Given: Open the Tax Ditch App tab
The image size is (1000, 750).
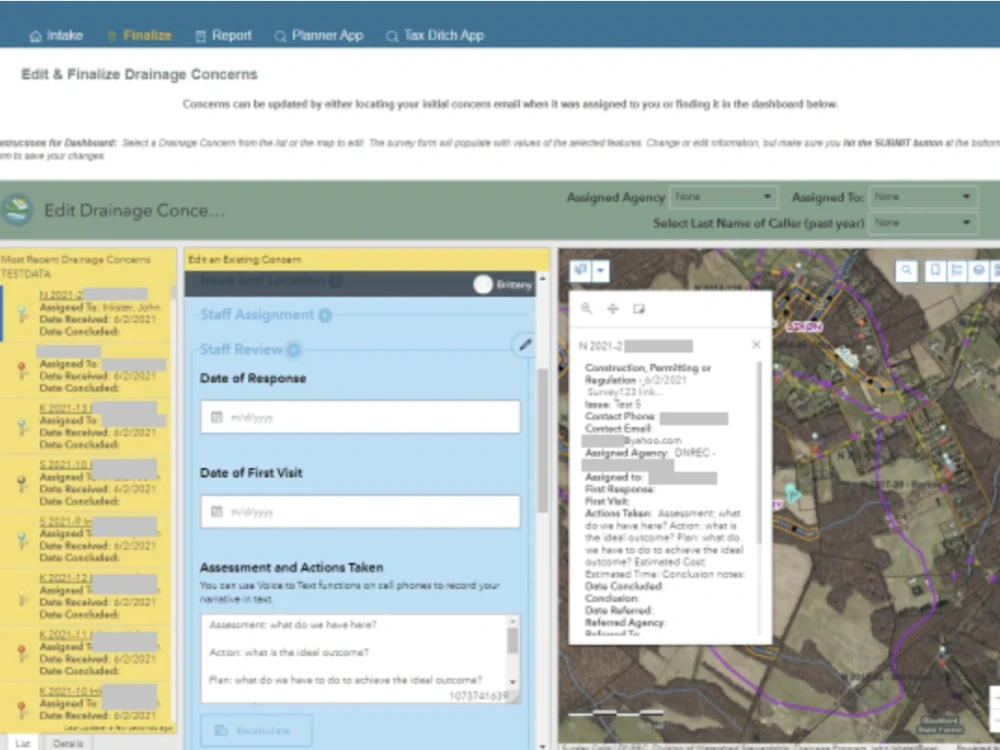Looking at the screenshot, I should [x=435, y=36].
